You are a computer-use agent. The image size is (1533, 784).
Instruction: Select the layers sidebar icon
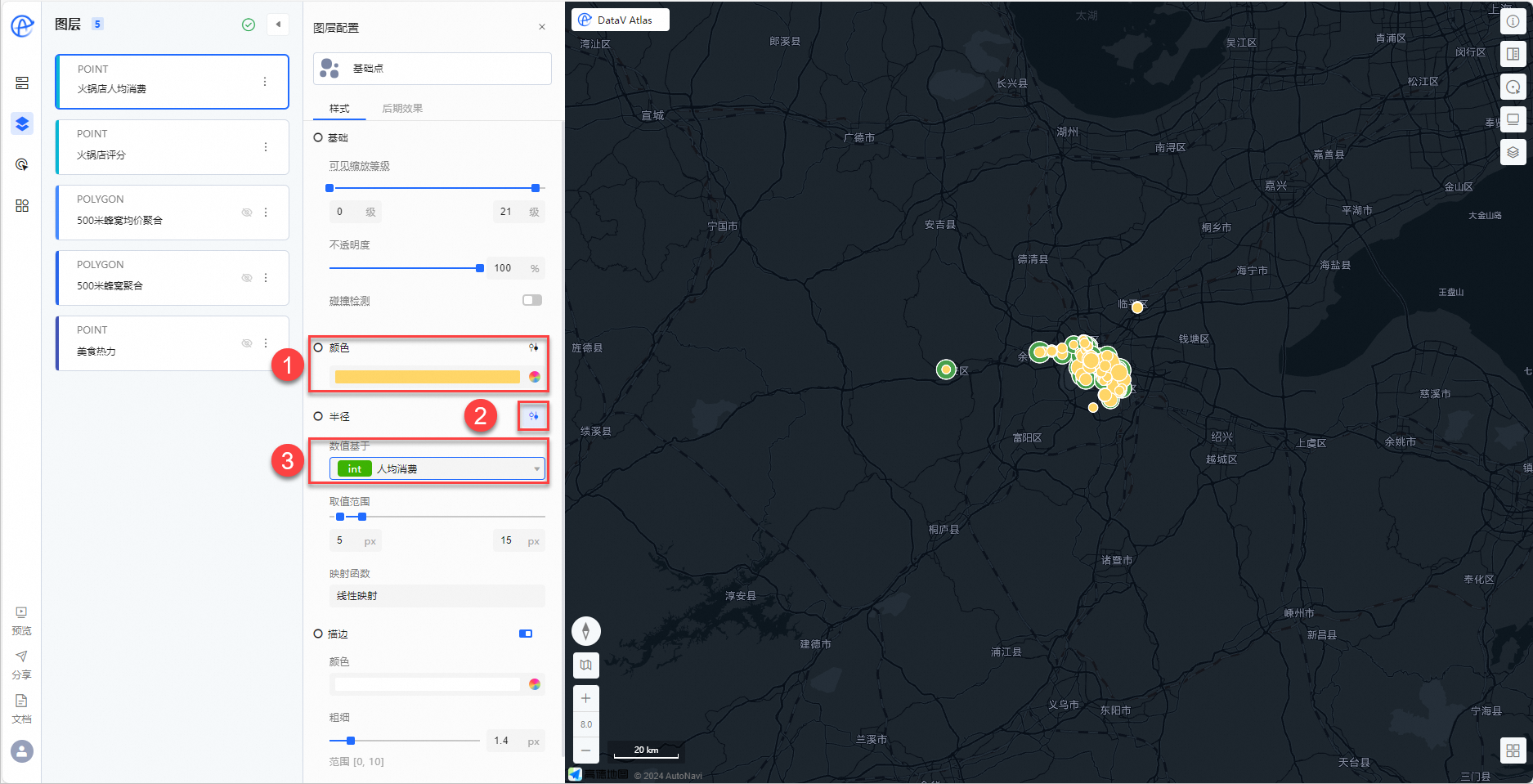click(x=22, y=124)
